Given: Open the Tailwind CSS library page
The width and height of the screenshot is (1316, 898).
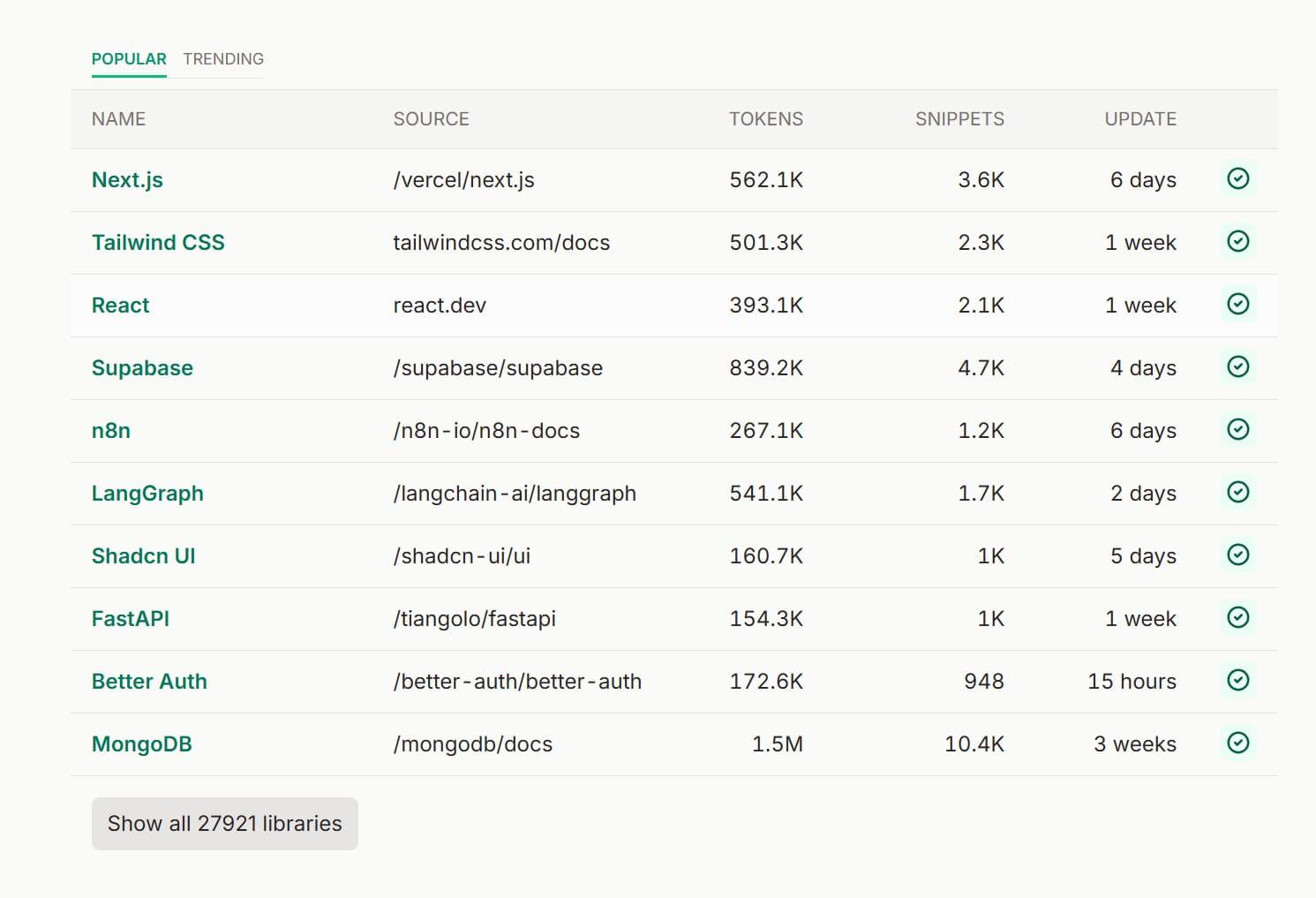Looking at the screenshot, I should [158, 243].
